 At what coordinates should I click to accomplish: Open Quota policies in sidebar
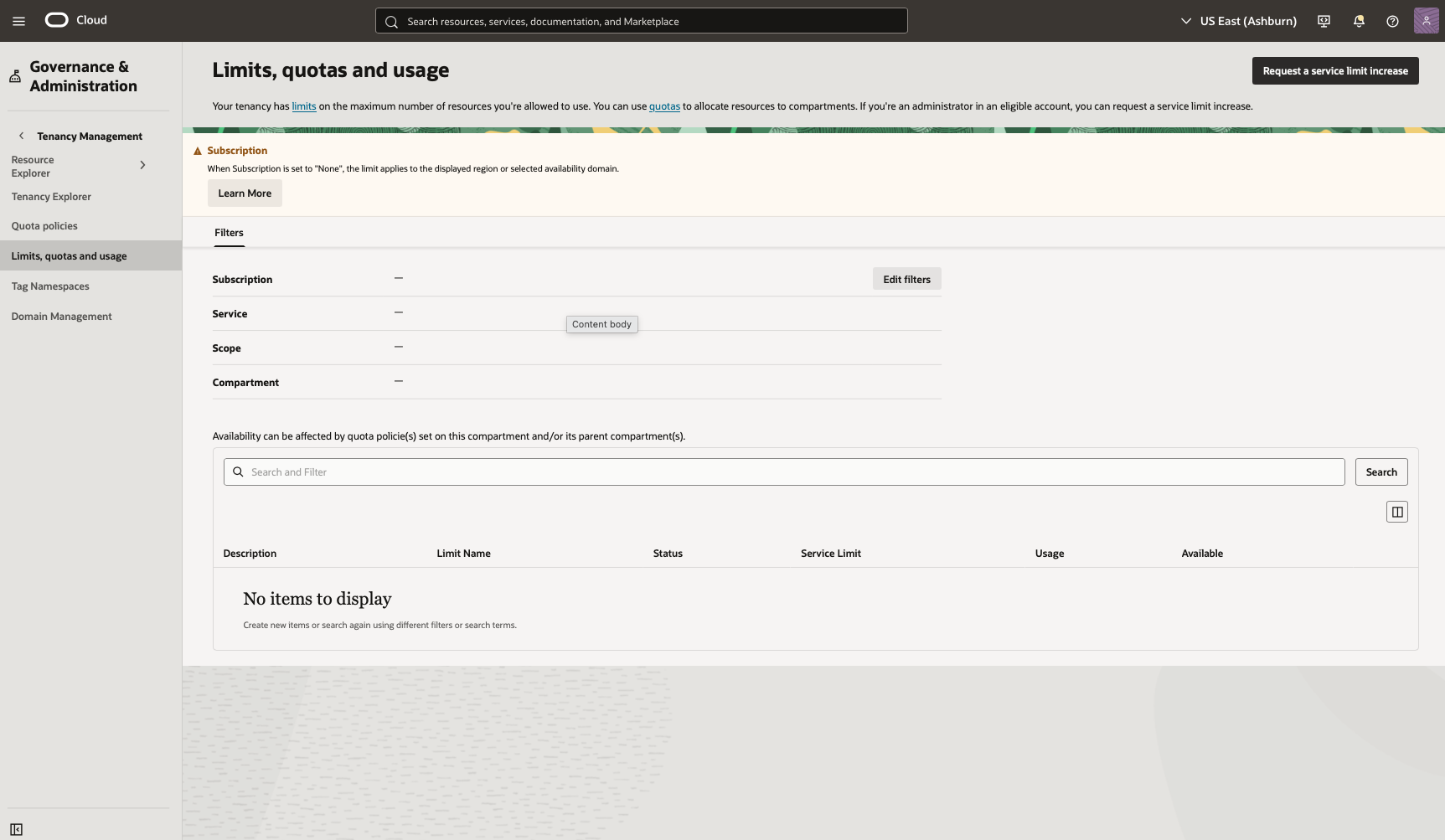pyautogui.click(x=44, y=226)
